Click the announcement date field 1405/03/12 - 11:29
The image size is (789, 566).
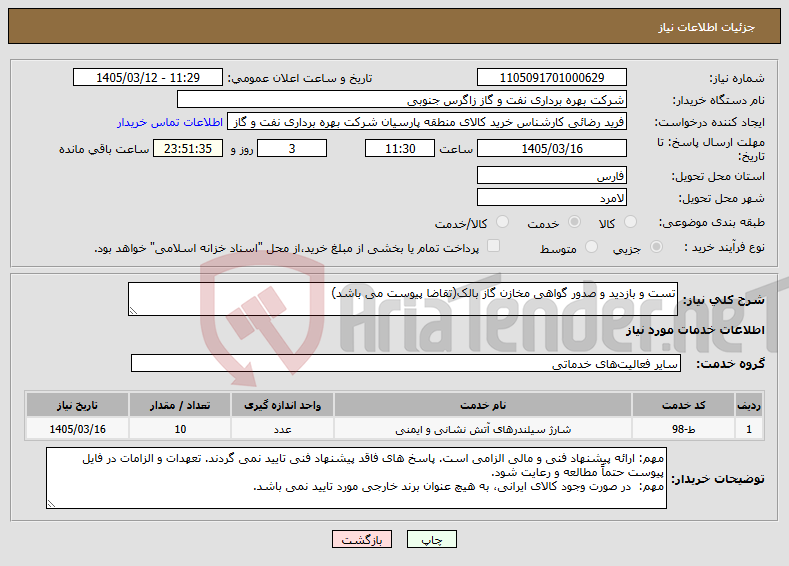point(148,77)
